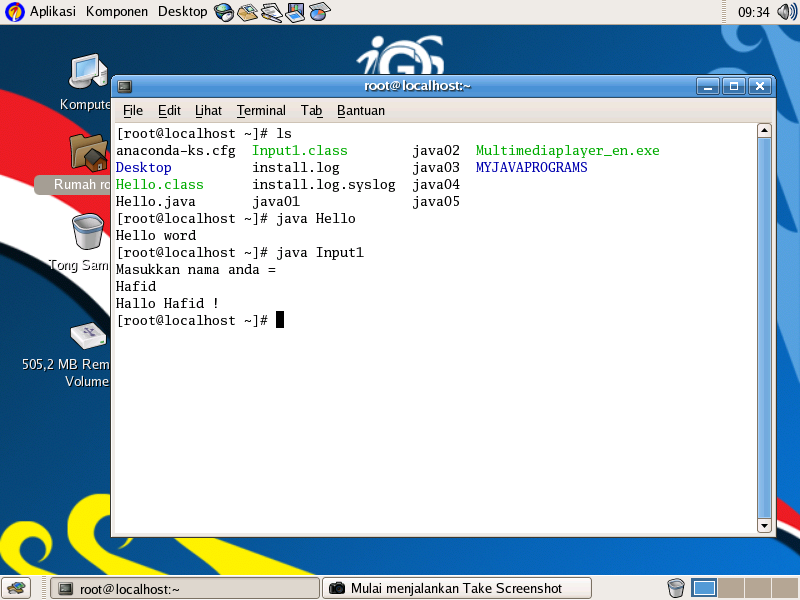Open the Komputer desktop icon
The width and height of the screenshot is (800, 600).
tap(88, 82)
